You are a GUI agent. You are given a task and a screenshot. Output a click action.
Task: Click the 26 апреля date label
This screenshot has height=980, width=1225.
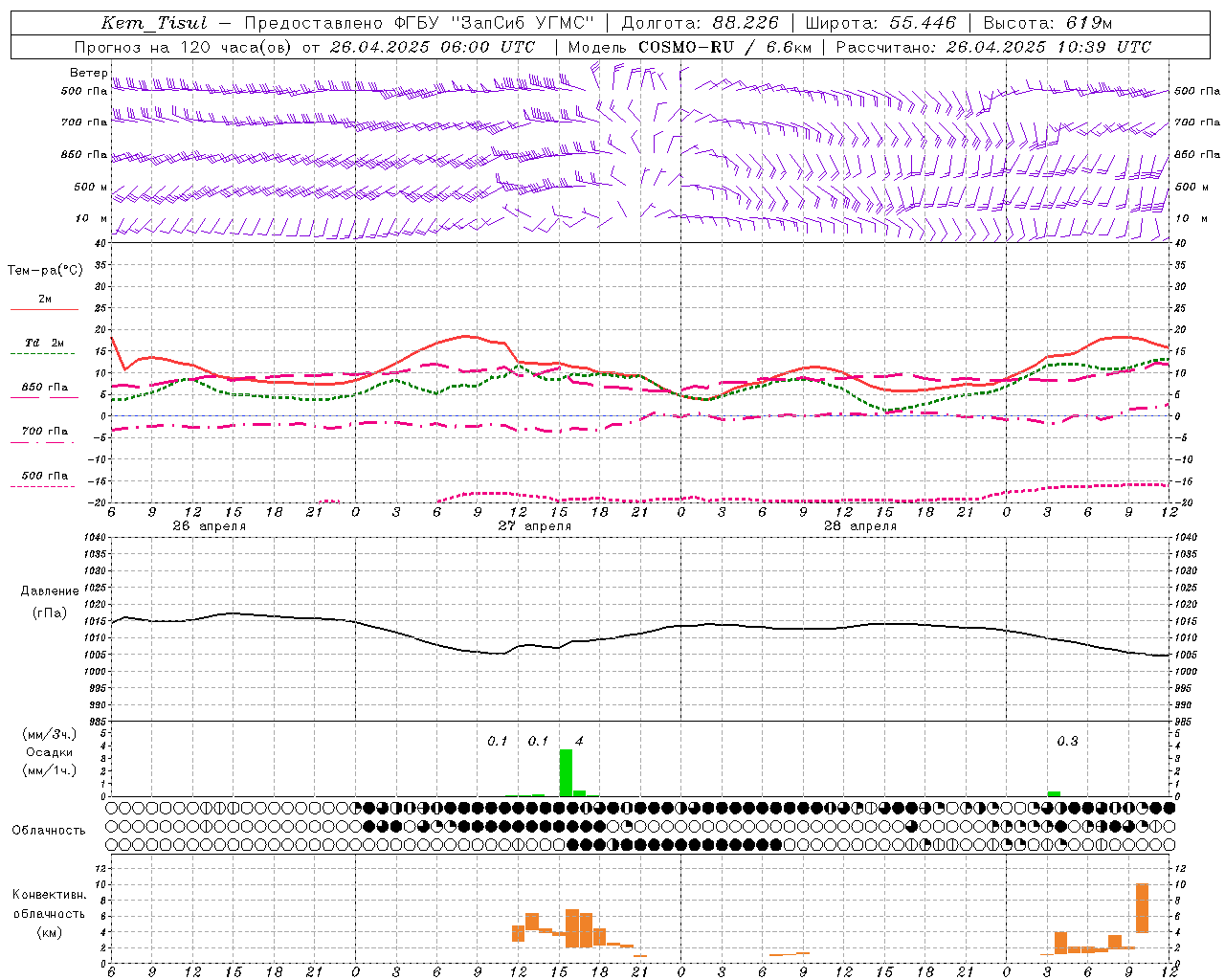point(209,526)
